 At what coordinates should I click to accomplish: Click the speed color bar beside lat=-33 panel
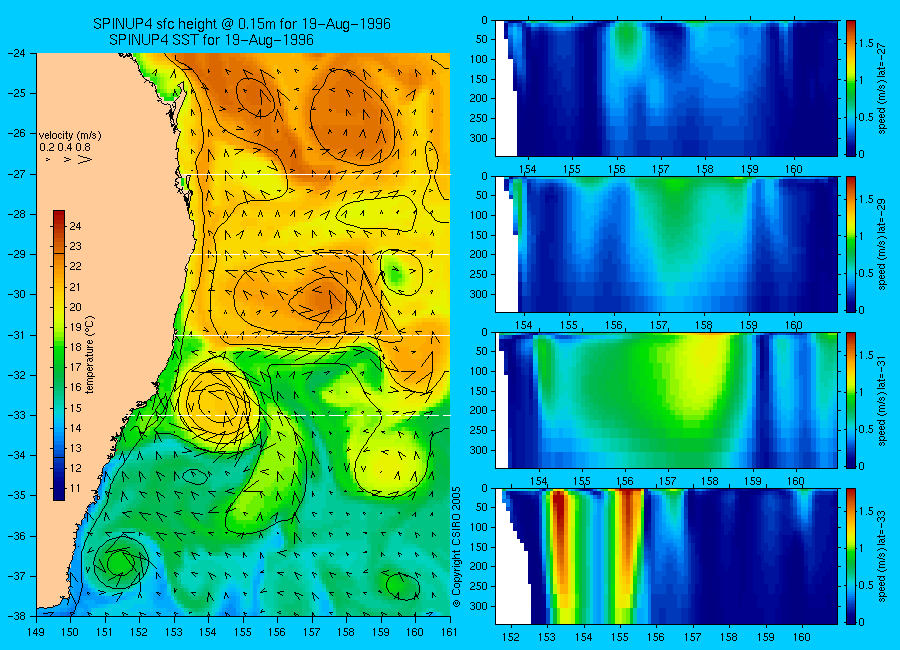click(850, 556)
